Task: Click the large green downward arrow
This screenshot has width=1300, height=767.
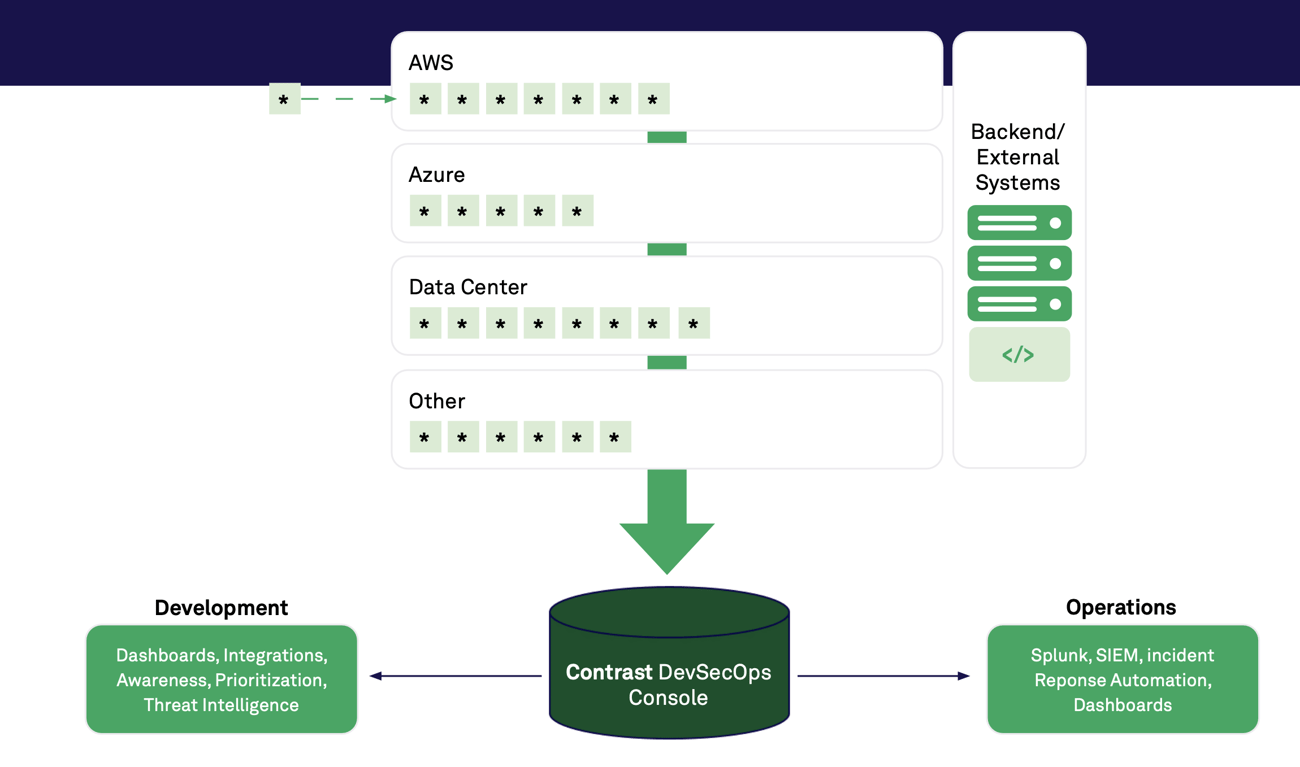Action: click(667, 521)
